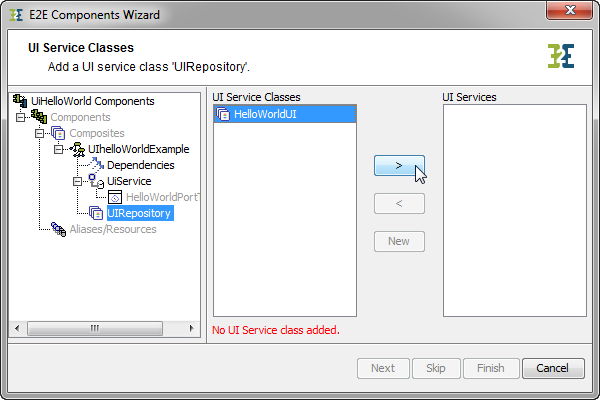
Task: Click the HelloWorldPort icon in tree
Action: pyautogui.click(x=115, y=197)
